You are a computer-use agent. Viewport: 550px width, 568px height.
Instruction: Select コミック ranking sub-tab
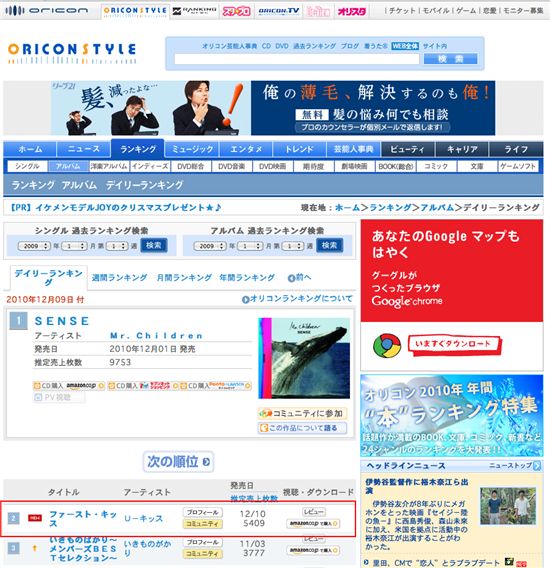[x=436, y=166]
